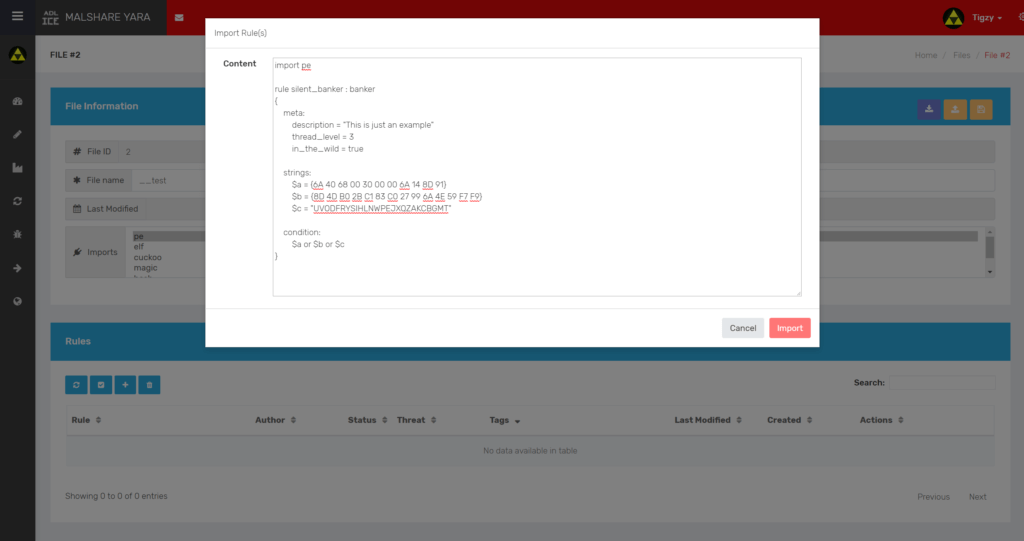Click the hamburger menu icon
This screenshot has width=1024, height=541.
pyautogui.click(x=17, y=16)
